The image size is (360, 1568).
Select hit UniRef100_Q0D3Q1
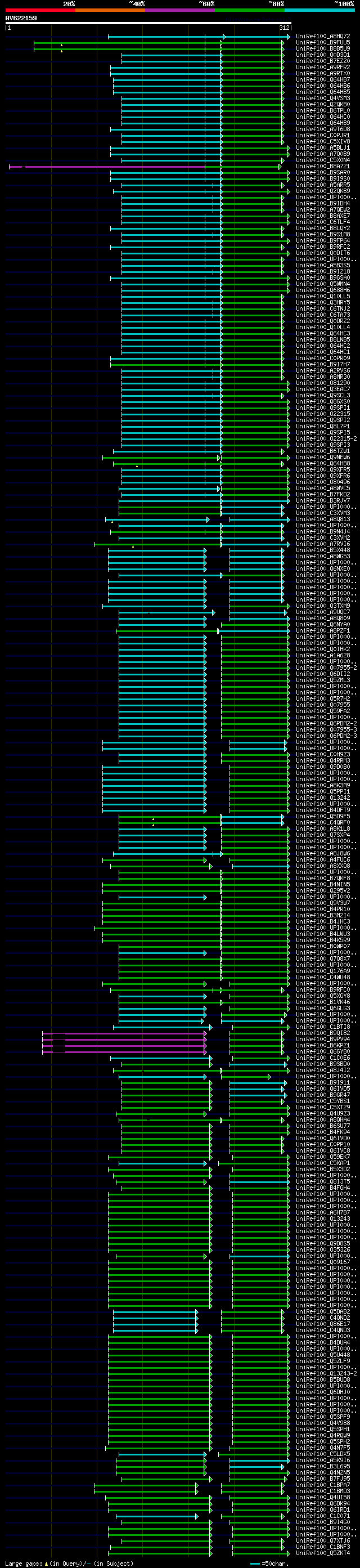coord(323,55)
